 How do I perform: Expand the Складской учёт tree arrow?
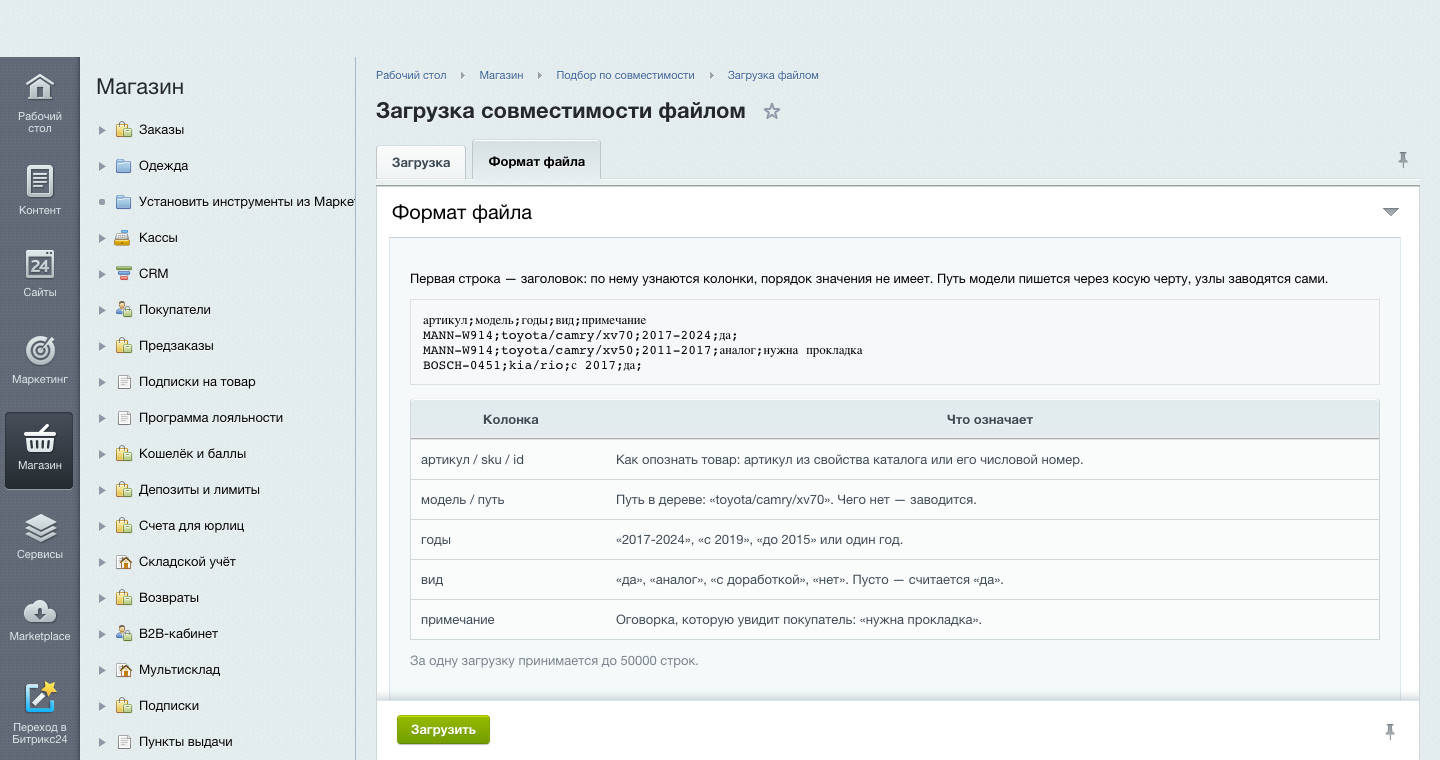[102, 562]
